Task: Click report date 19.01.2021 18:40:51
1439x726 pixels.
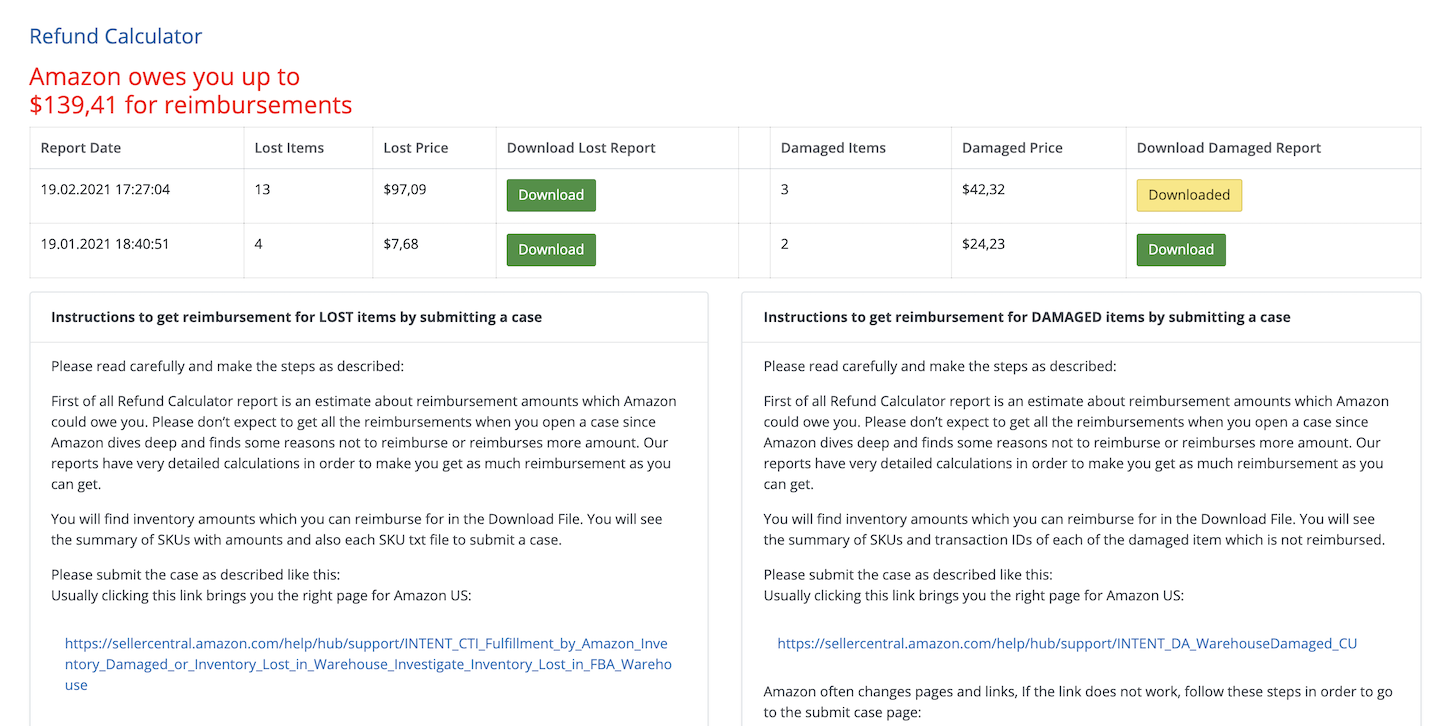Action: coord(105,243)
